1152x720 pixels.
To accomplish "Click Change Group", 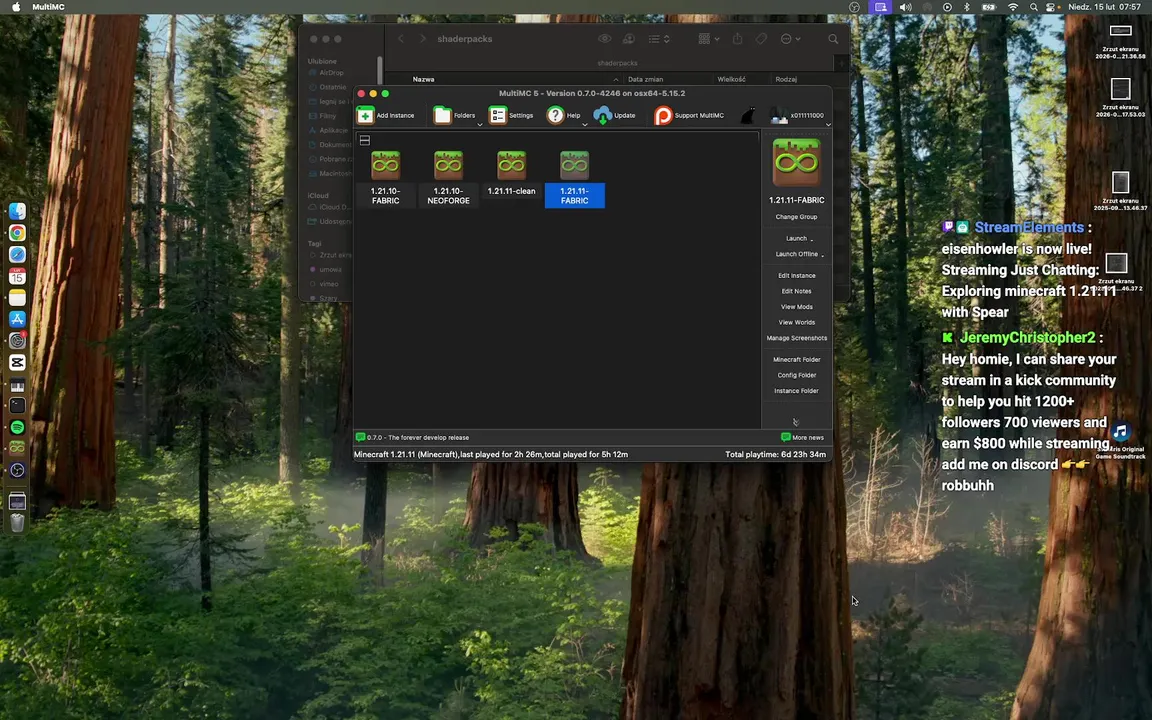I will pyautogui.click(x=796, y=217).
